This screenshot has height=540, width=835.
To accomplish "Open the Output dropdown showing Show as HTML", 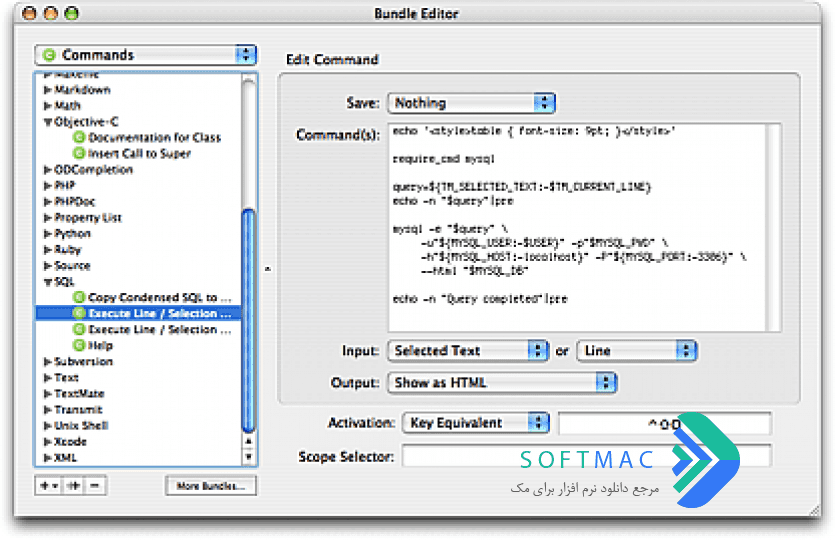I will pyautogui.click(x=502, y=382).
